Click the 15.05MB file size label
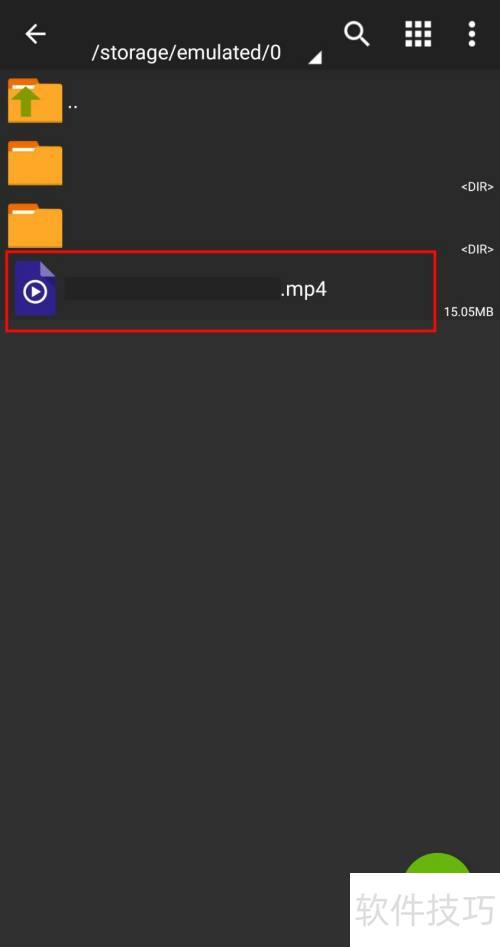The height and width of the screenshot is (947, 500). click(x=469, y=312)
